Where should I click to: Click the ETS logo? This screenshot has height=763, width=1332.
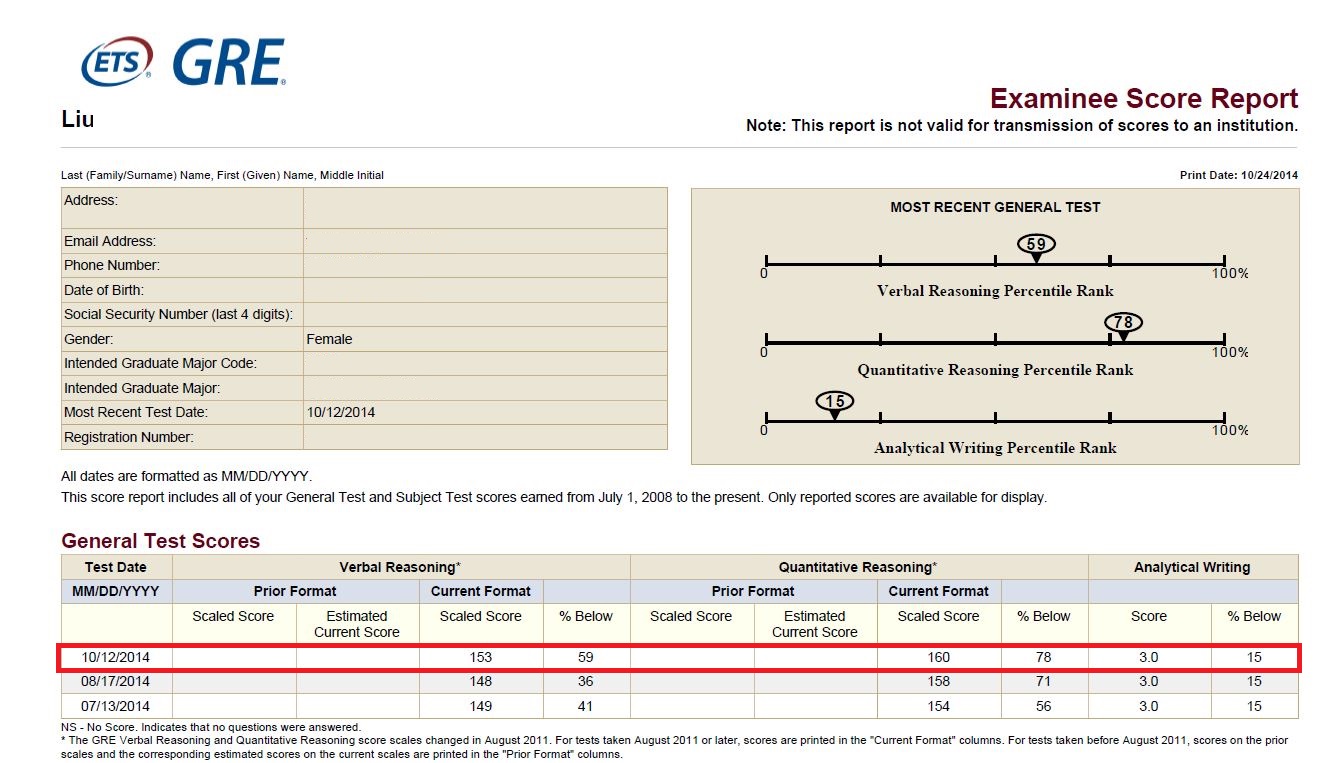(x=117, y=62)
